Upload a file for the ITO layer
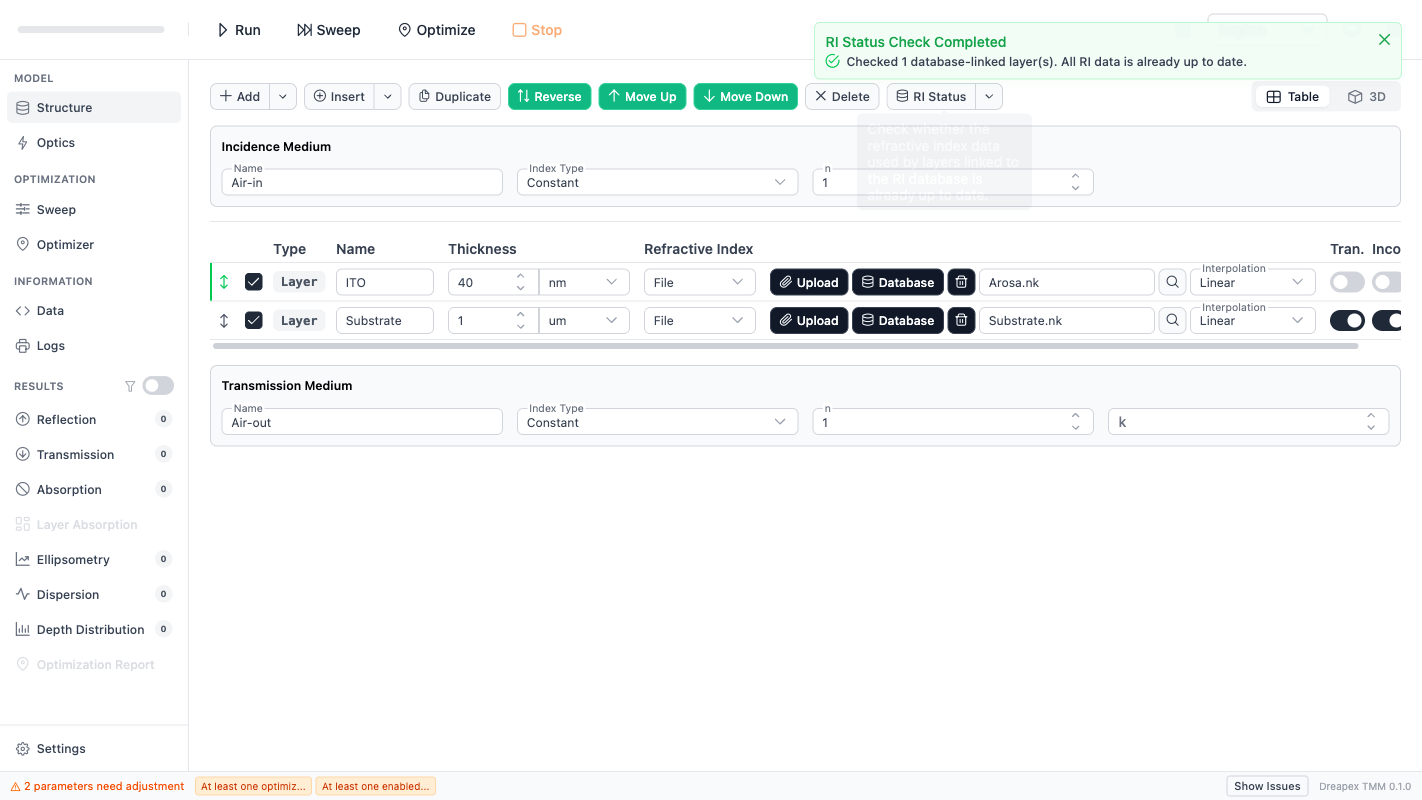Screen dimensions: 1422x800 [809, 282]
